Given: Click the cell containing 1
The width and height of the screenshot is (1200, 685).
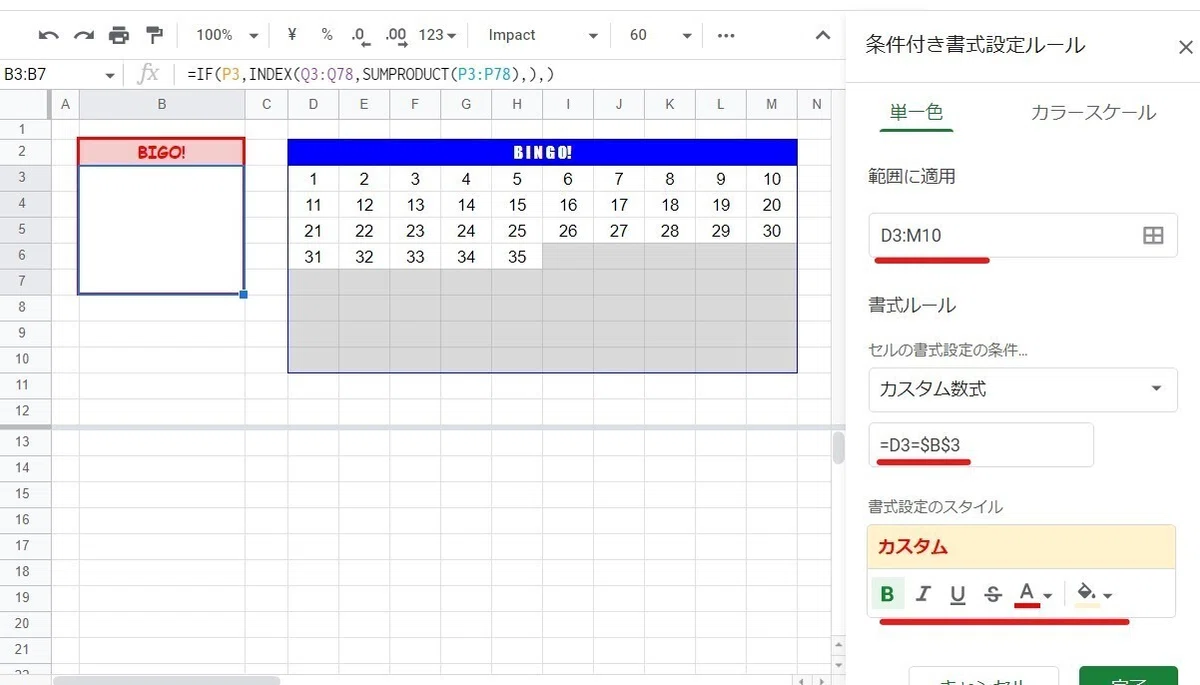Looking at the screenshot, I should [x=313, y=179].
